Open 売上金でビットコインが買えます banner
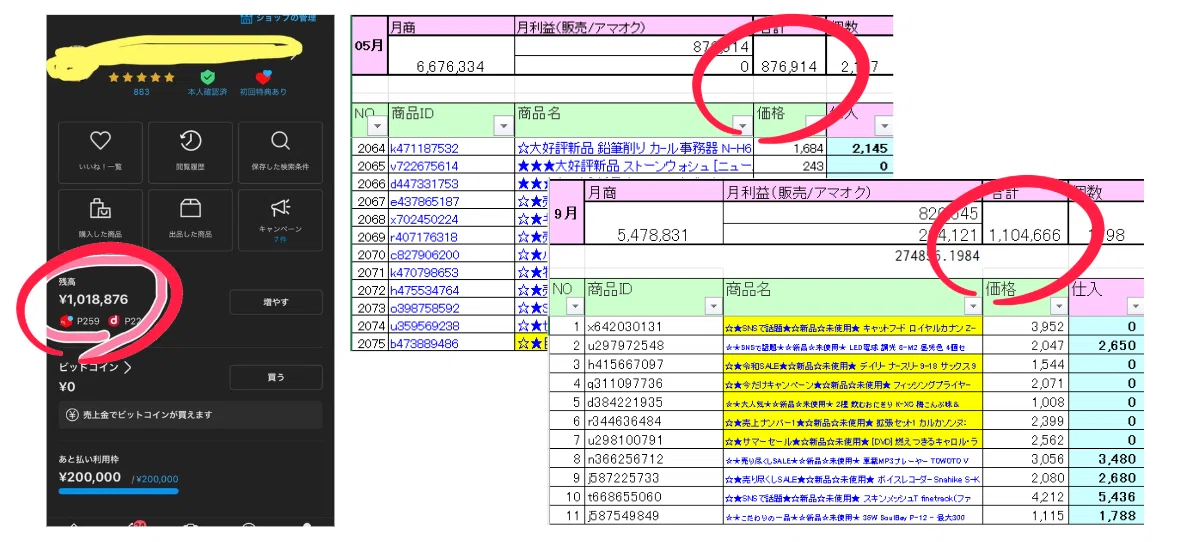This screenshot has width=1185, height=542. coord(190,415)
